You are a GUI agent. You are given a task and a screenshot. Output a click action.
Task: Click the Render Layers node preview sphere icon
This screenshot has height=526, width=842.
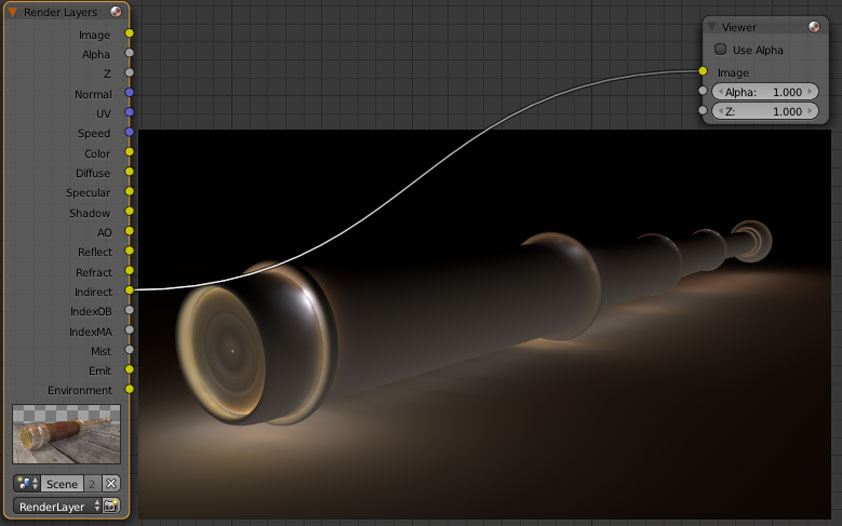tap(116, 12)
